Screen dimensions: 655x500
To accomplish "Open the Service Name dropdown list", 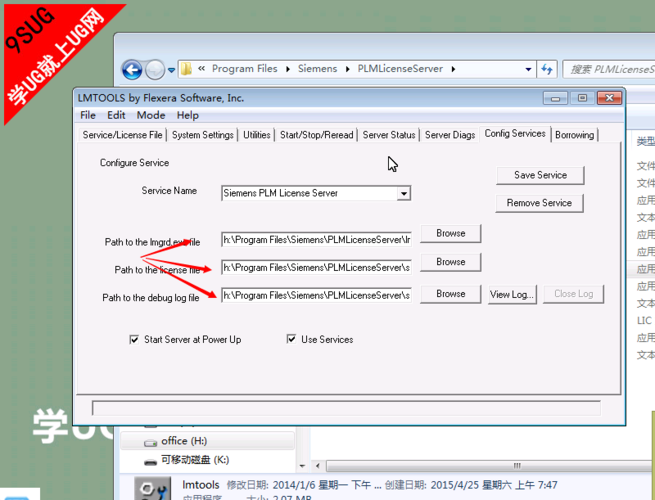I will coord(404,193).
